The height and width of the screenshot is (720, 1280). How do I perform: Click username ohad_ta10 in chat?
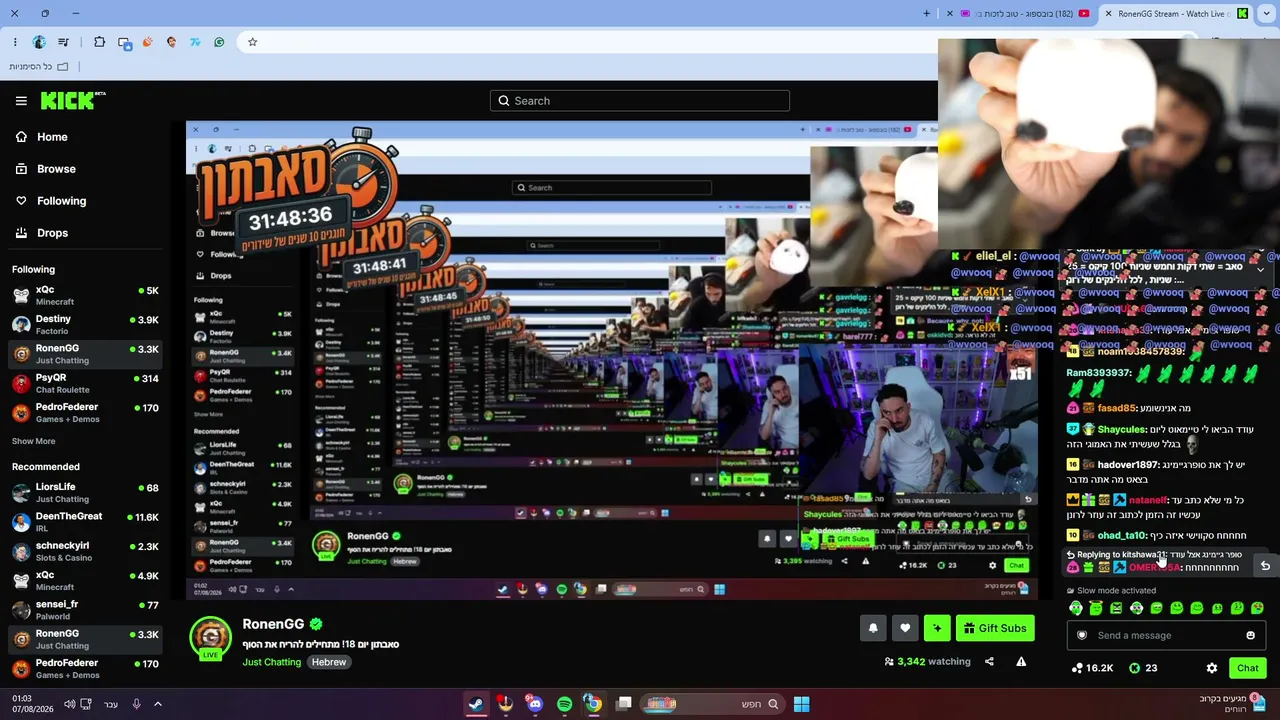point(1120,536)
